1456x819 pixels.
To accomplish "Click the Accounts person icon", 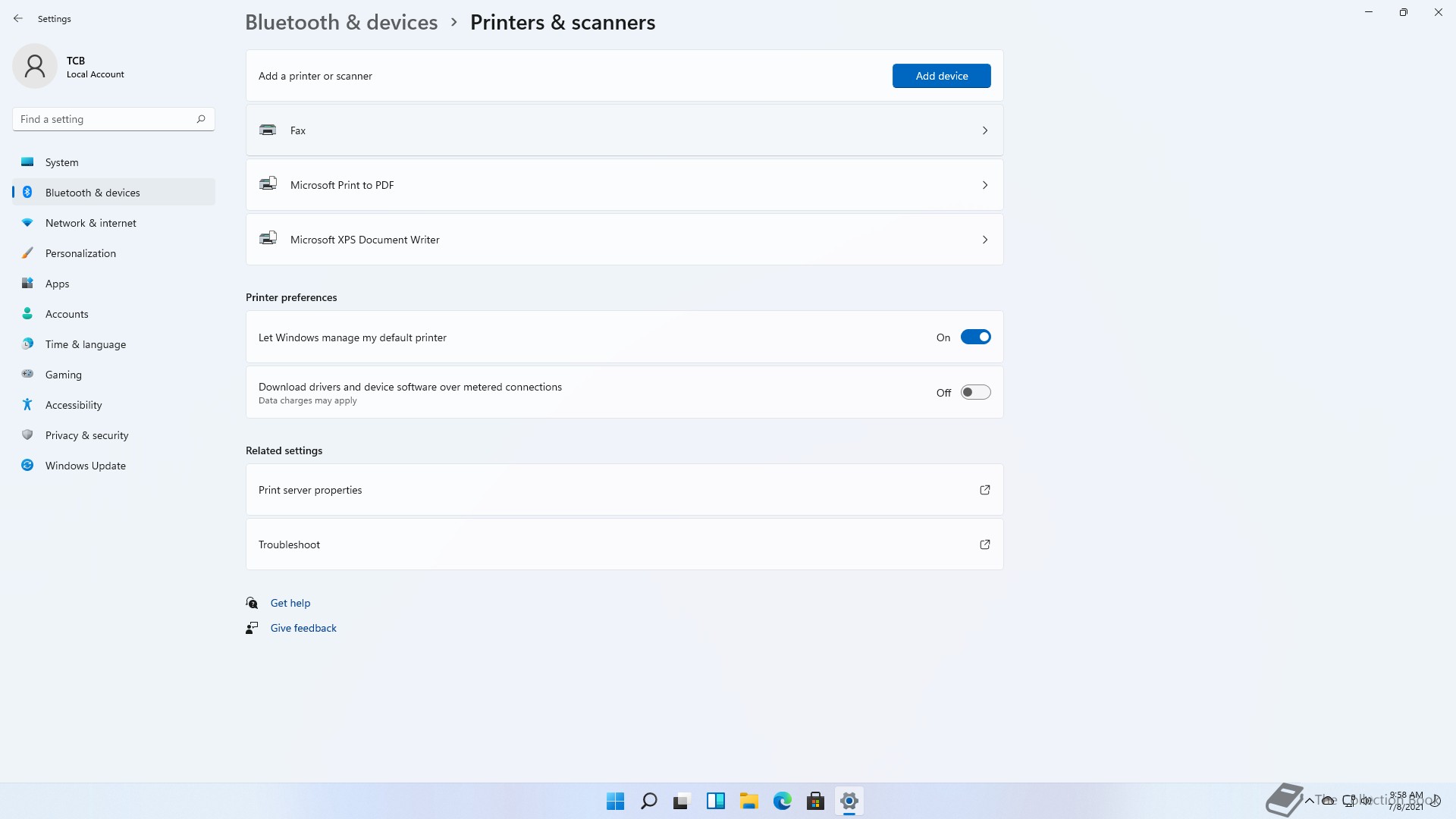I will 27,313.
